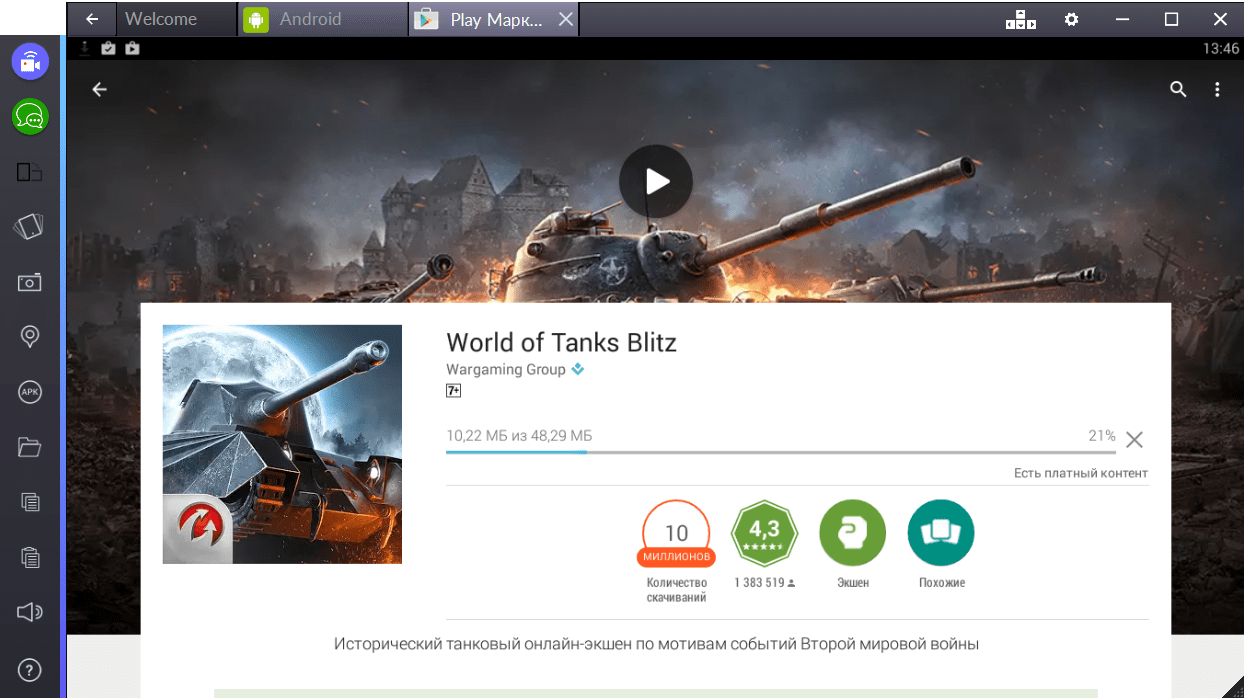The width and height of the screenshot is (1244, 698).
Task: Open the Play Market search icon
Action: 1178,89
